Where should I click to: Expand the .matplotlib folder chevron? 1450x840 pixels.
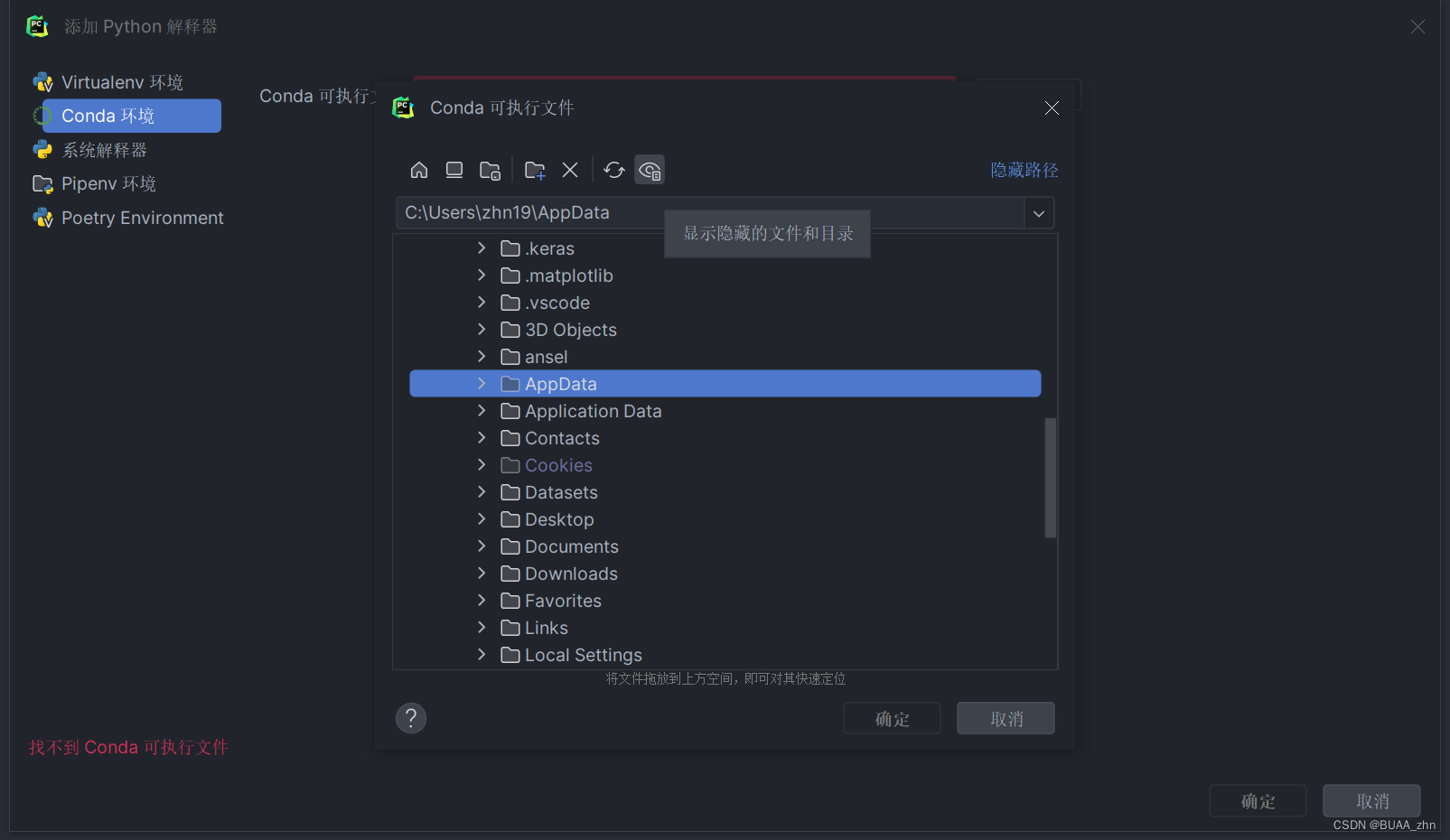pos(482,275)
